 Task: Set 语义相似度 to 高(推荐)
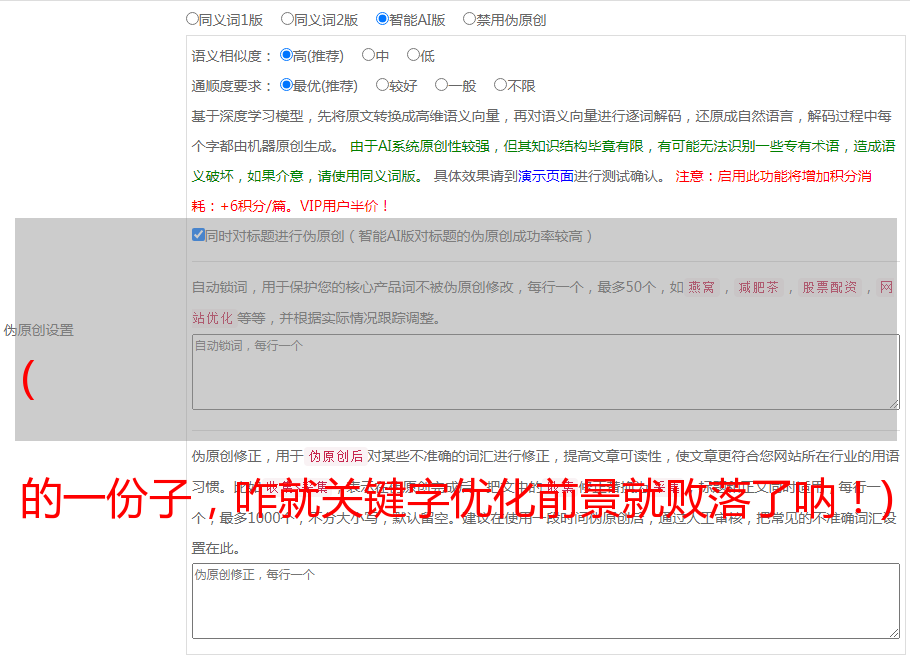(286, 55)
